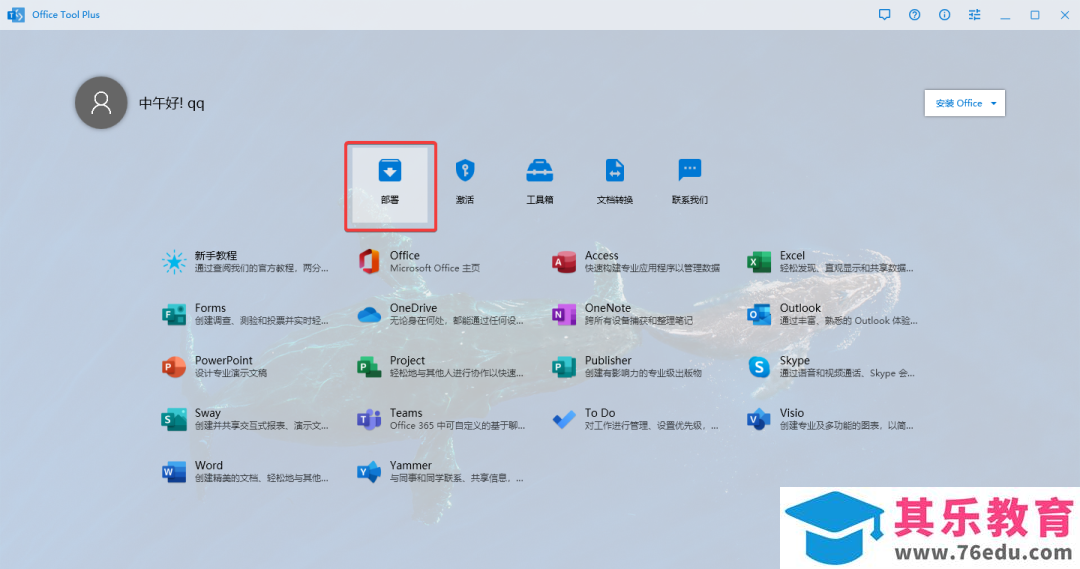1080x569 pixels.
Task: Select the '创建有影响力的专业级出版物' description
Action: tap(643, 373)
